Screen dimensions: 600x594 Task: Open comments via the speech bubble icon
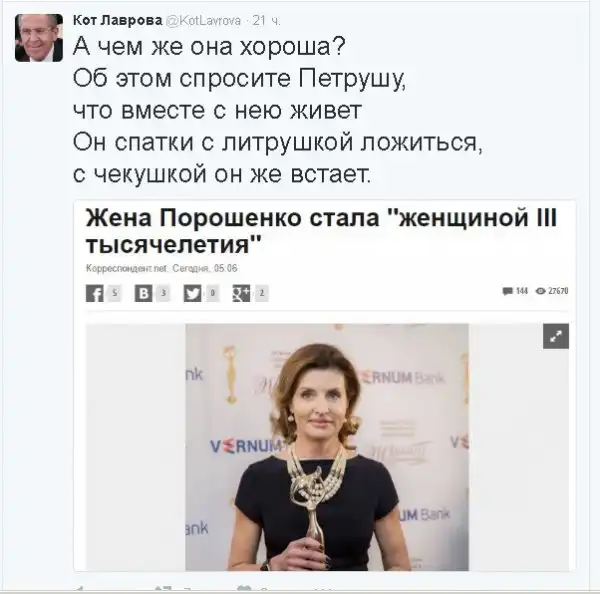click(507, 291)
